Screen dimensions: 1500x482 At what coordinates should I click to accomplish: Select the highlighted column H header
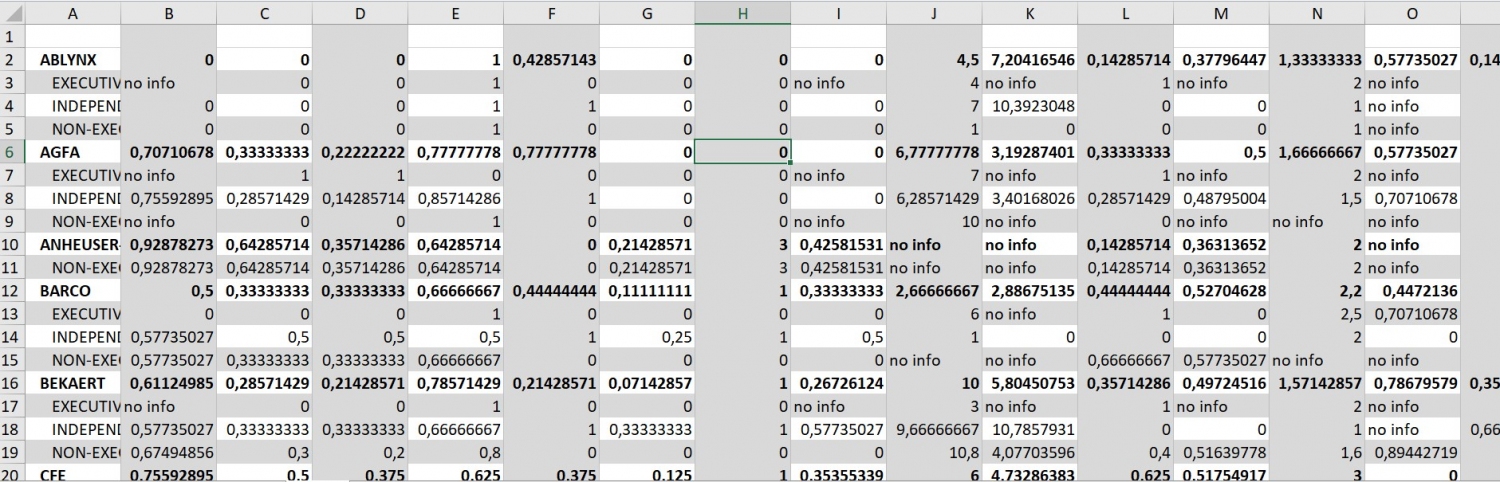(x=743, y=14)
